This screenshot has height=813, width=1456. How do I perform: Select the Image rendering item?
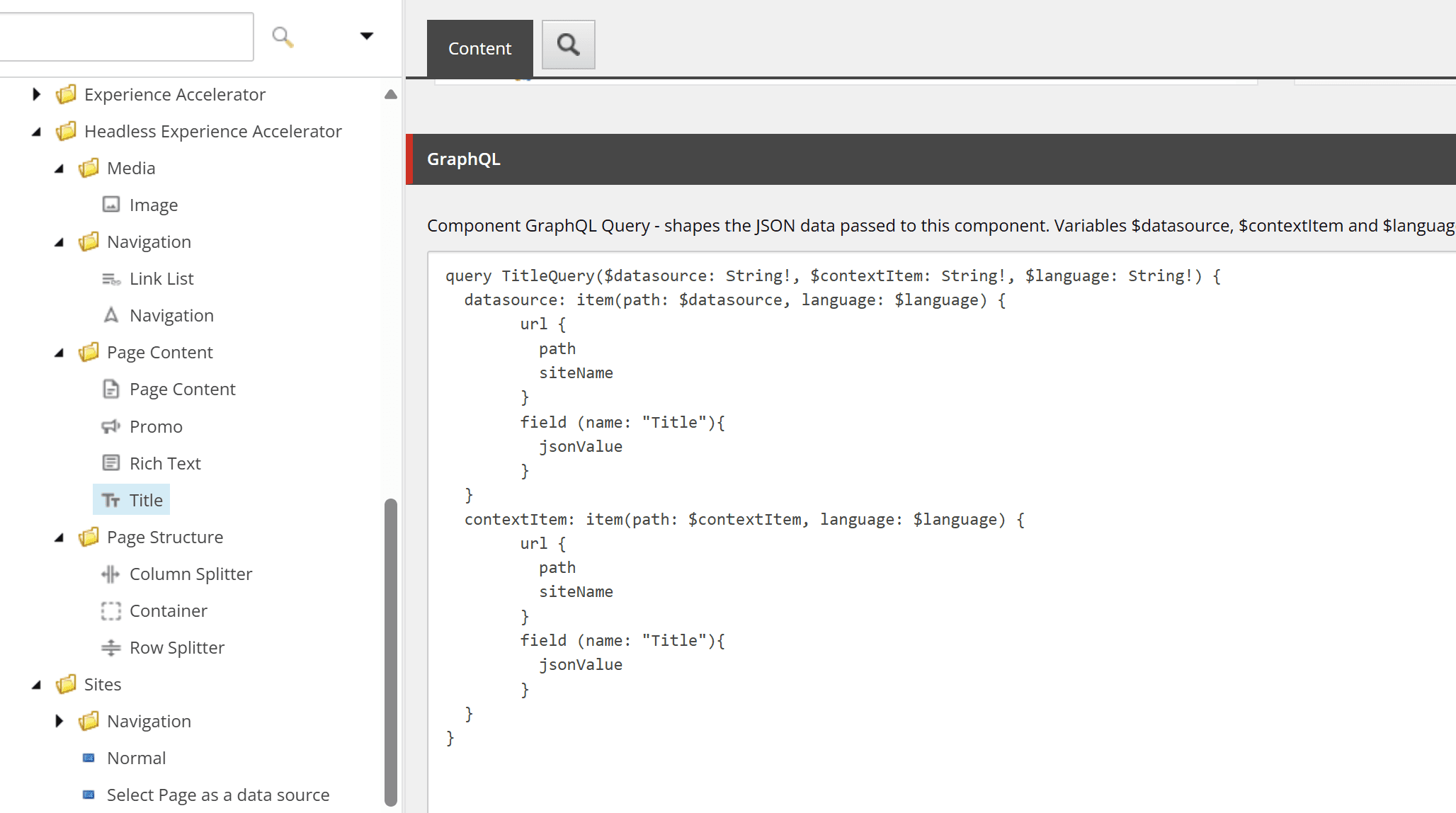point(153,205)
